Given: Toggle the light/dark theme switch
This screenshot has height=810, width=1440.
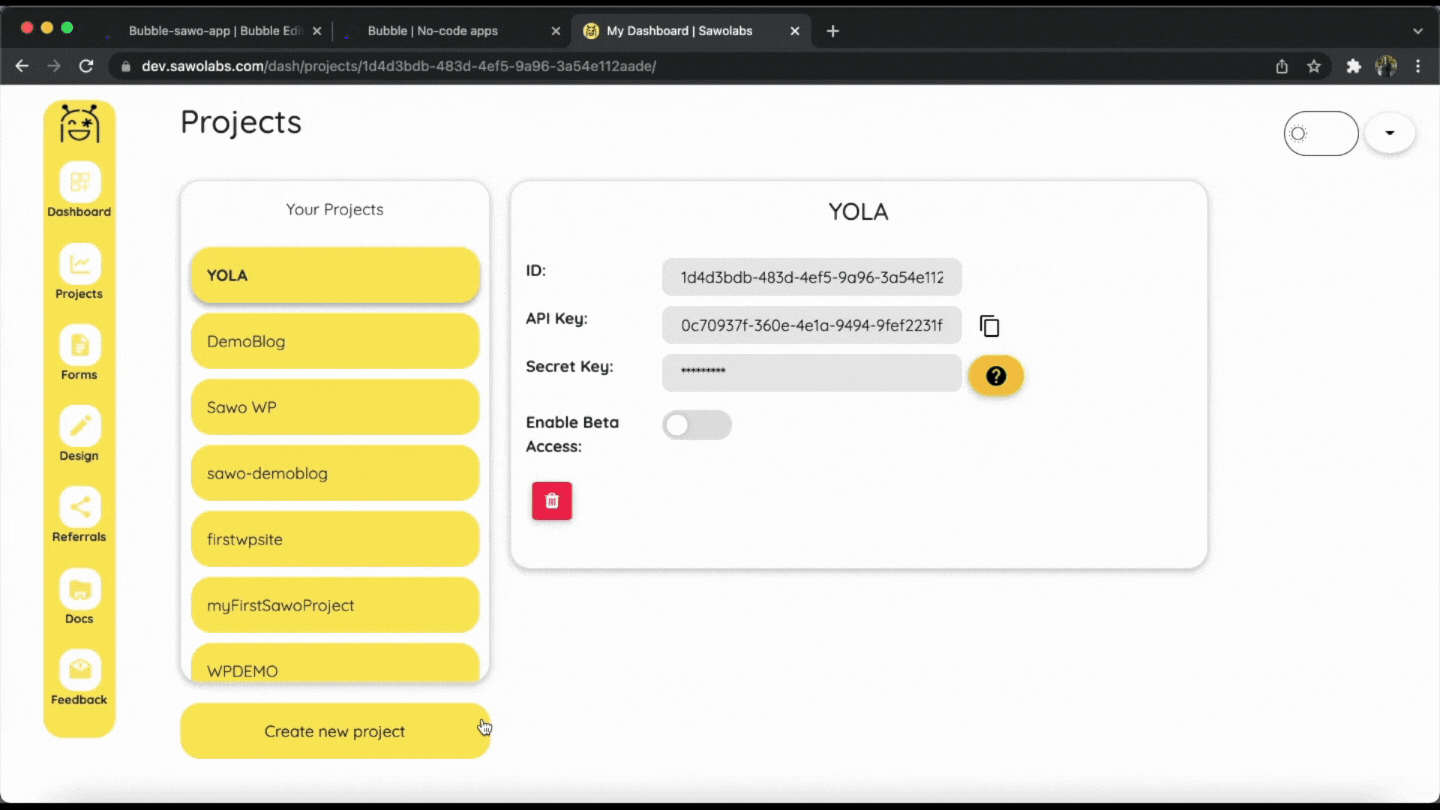Looking at the screenshot, I should pyautogui.click(x=1321, y=133).
